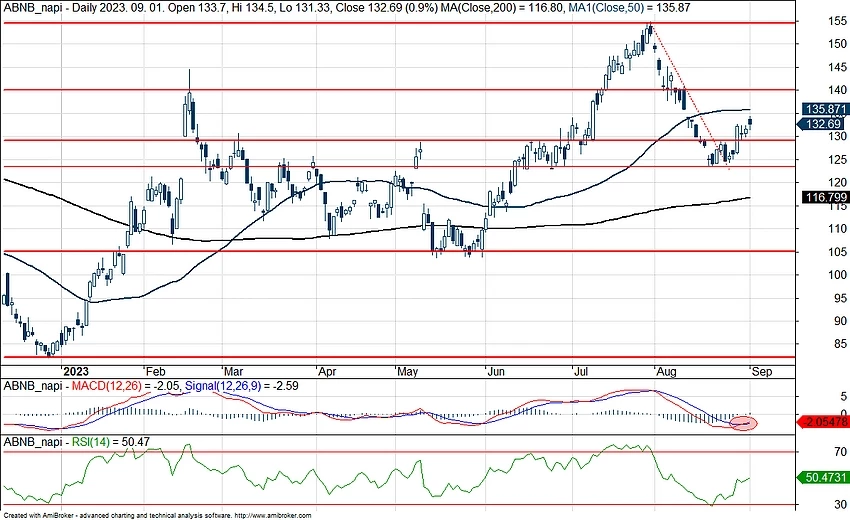
Task: Click the 116.799 MA200 value label
Action: pos(825,197)
